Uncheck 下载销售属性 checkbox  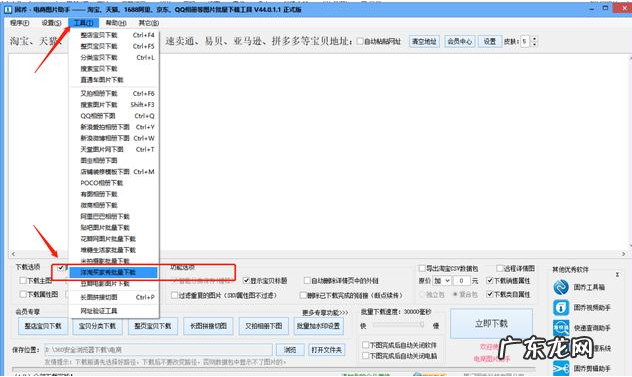coord(490,280)
